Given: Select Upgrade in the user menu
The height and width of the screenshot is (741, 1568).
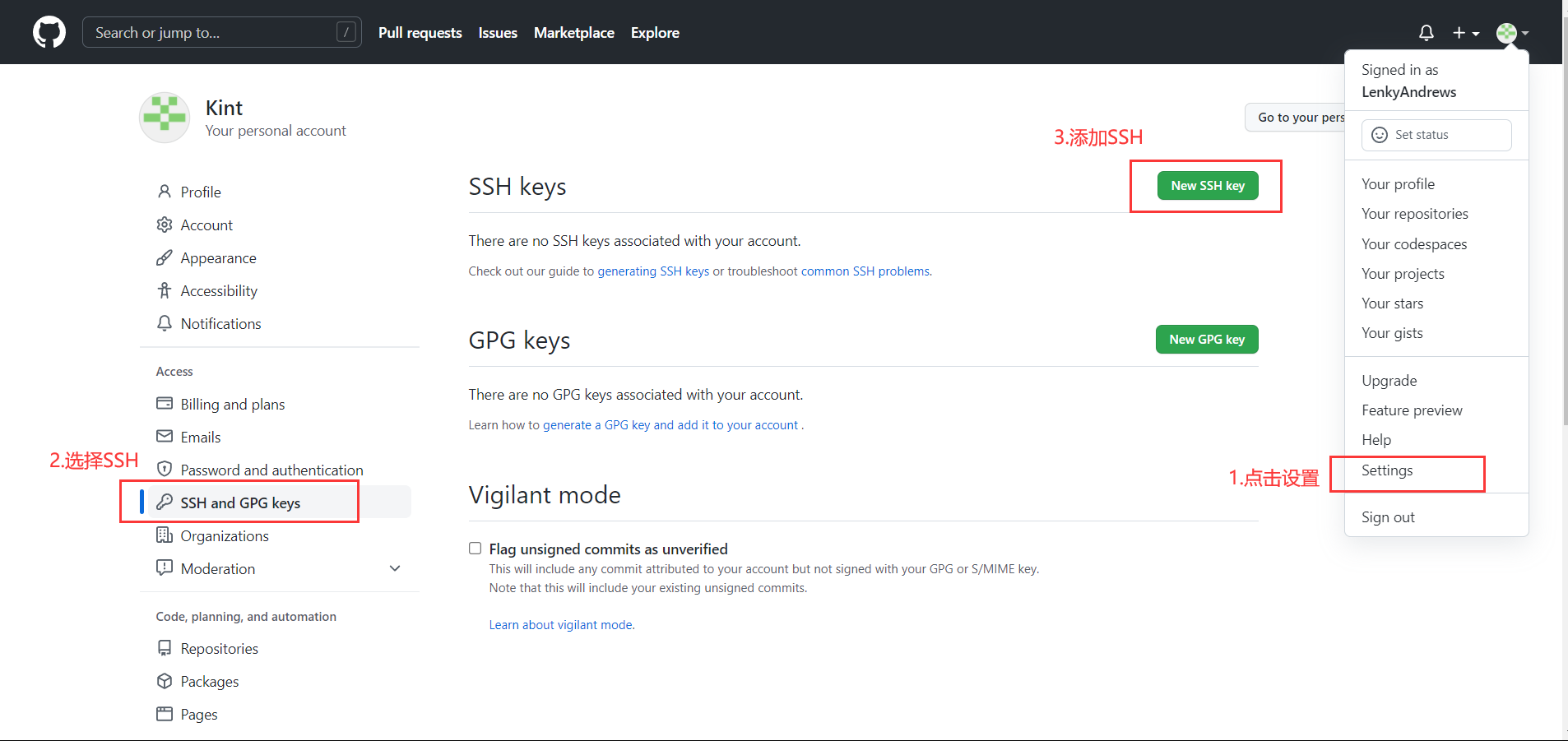Looking at the screenshot, I should [x=1436, y=381].
